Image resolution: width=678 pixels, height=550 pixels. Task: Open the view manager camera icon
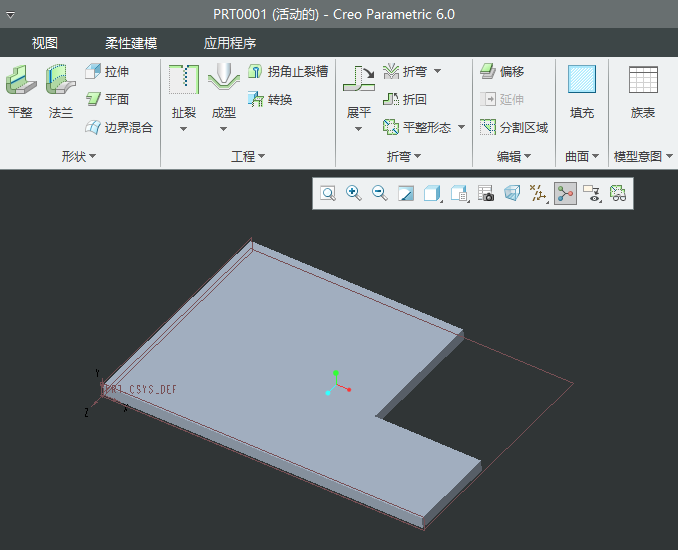(x=486, y=193)
